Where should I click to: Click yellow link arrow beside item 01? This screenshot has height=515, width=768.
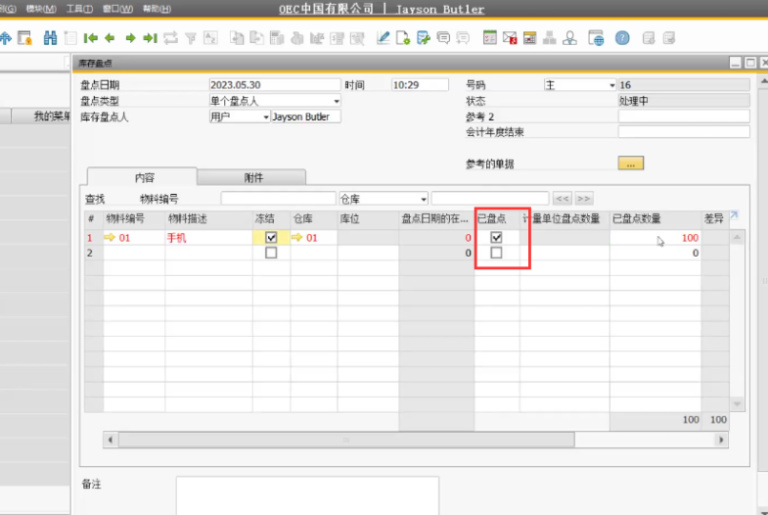(x=110, y=238)
